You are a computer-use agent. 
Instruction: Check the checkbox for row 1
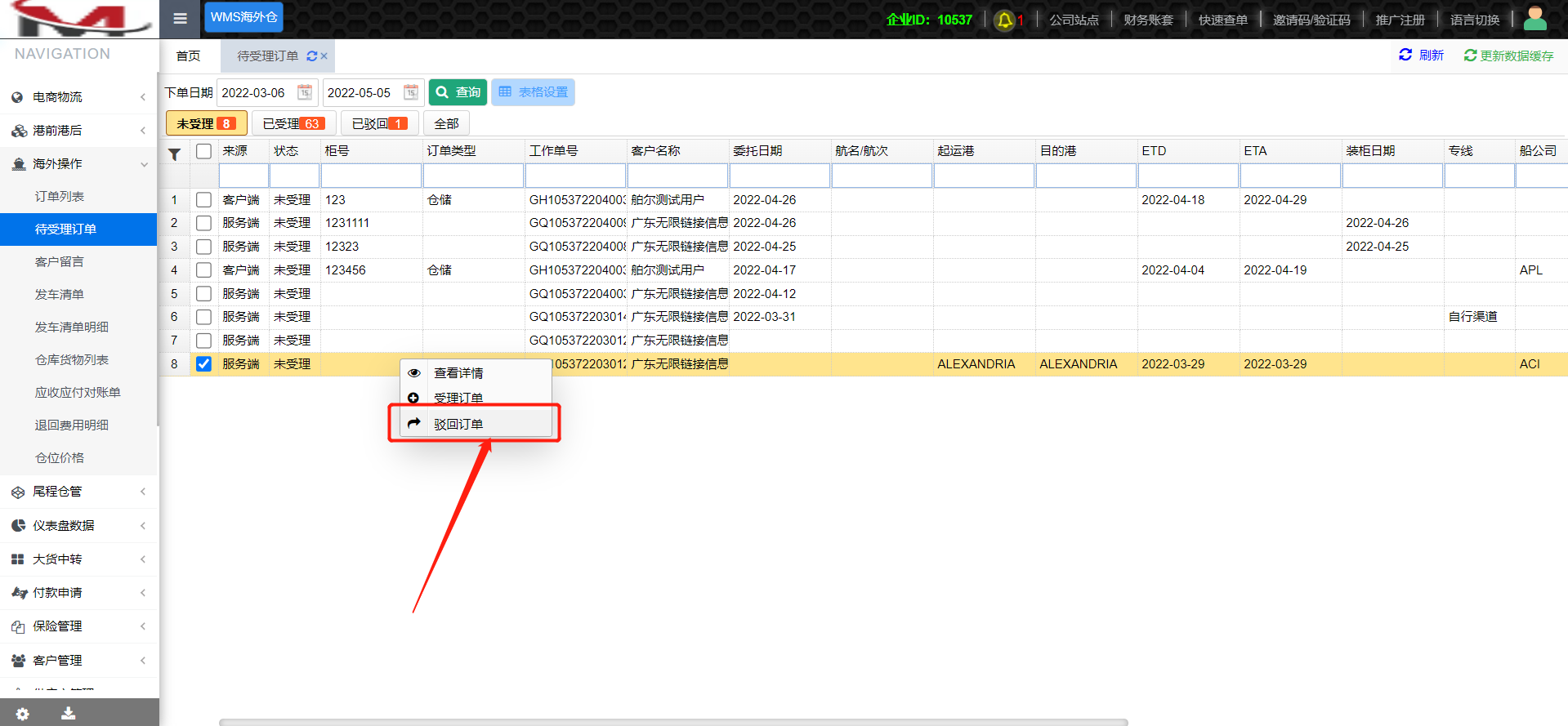pos(204,200)
